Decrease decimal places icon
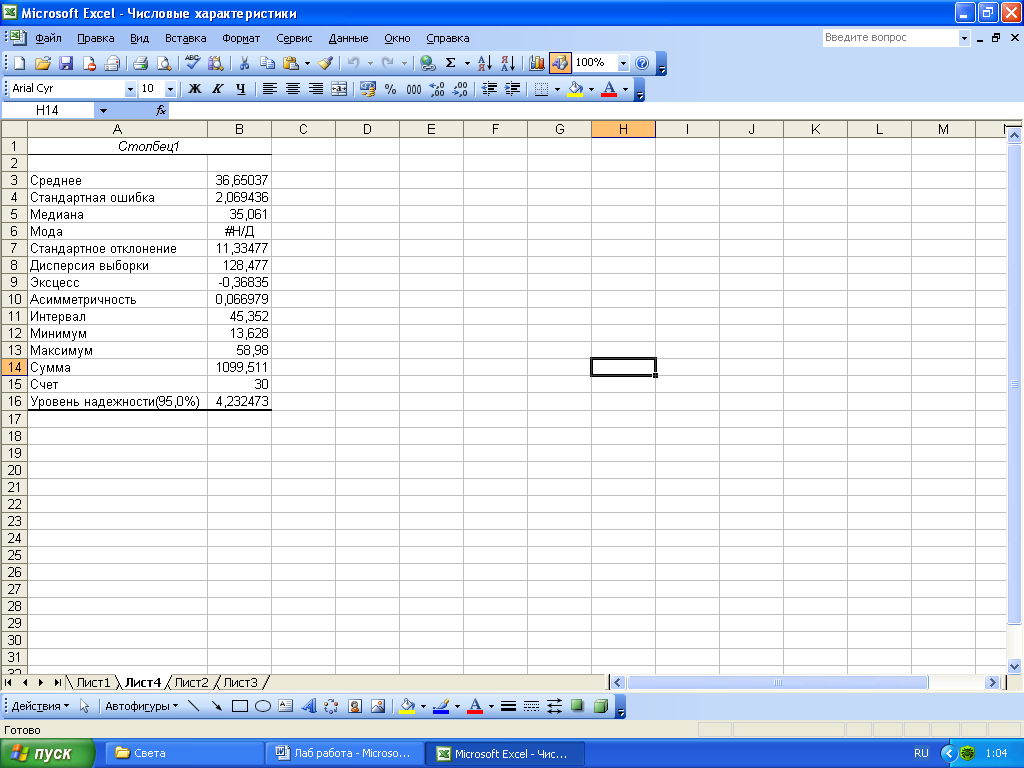1024x768 pixels. (460, 89)
